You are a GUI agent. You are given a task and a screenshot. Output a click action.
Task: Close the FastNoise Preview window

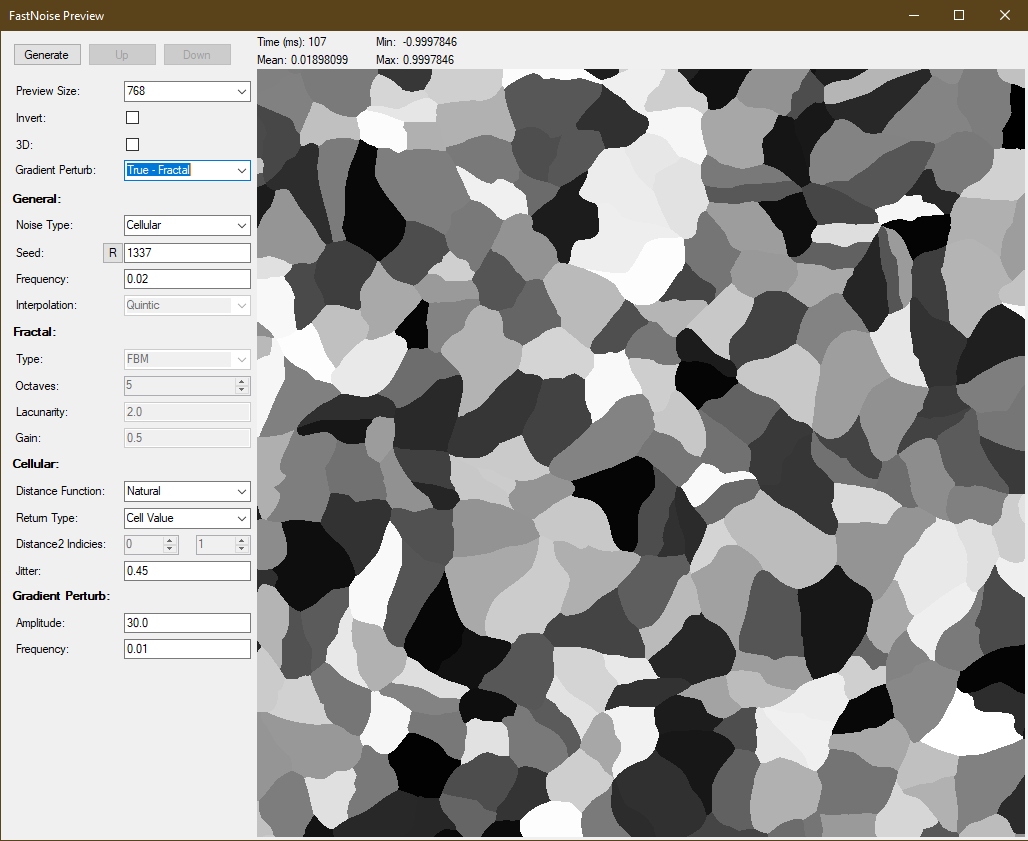pyautogui.click(x=1004, y=15)
